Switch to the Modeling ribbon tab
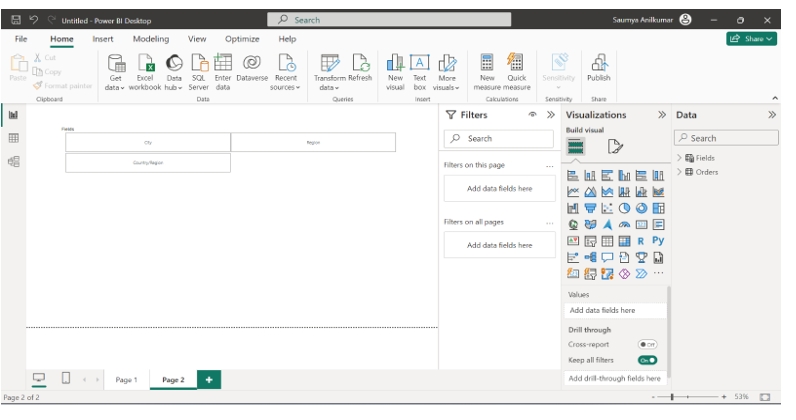This screenshot has height=420, width=796. [x=151, y=39]
